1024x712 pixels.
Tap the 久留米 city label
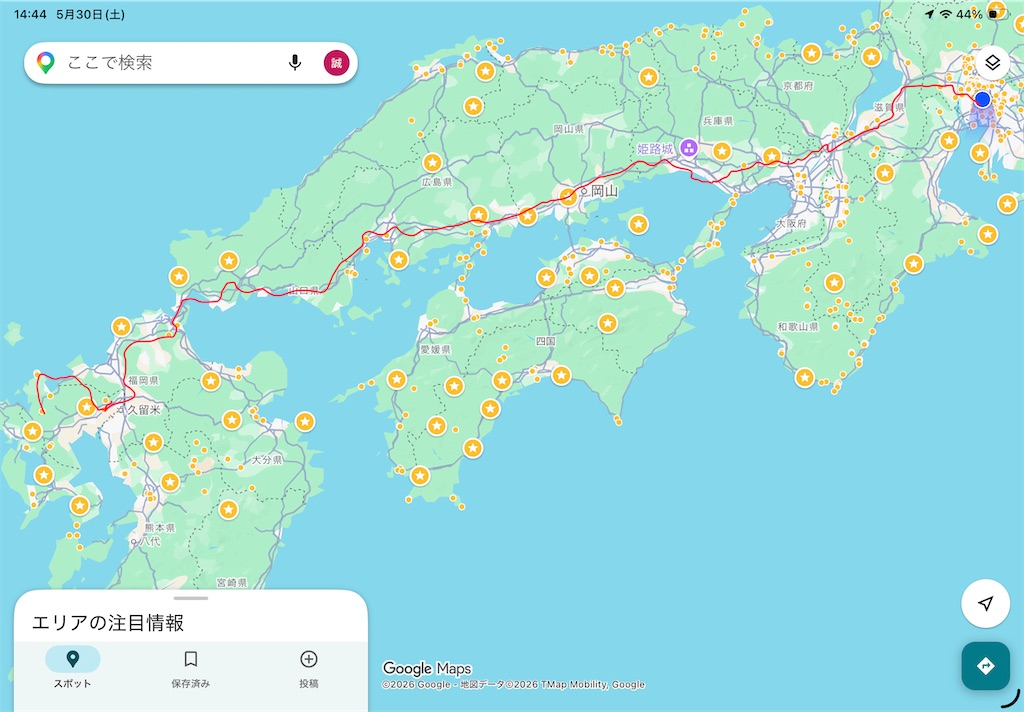coord(144,410)
